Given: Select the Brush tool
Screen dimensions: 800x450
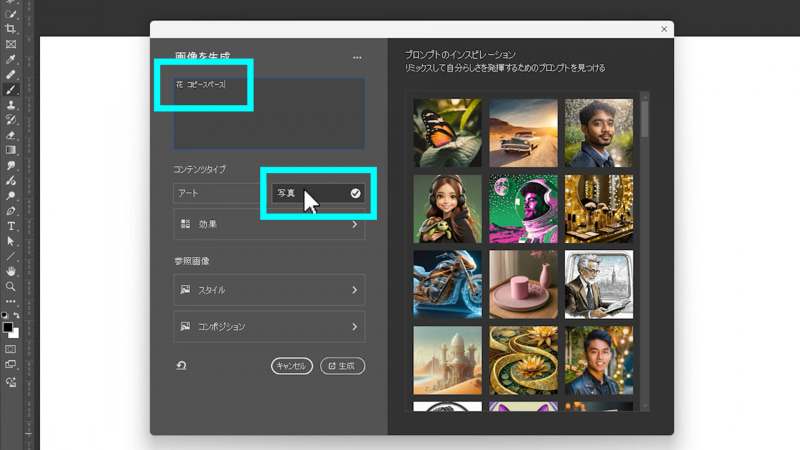Looking at the screenshot, I should (11, 90).
